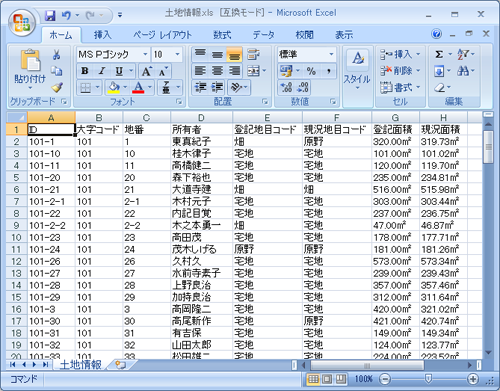Decrease decimal places
500x391 pixels.
click(x=303, y=87)
